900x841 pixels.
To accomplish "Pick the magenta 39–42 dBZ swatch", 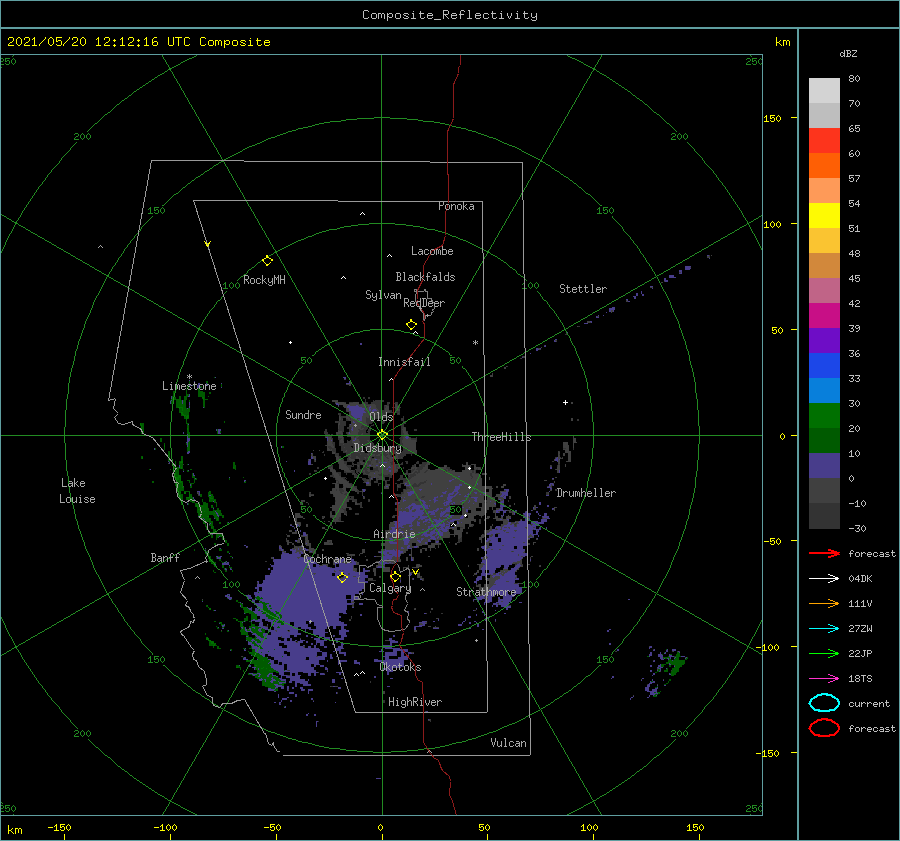I will tap(824, 316).
